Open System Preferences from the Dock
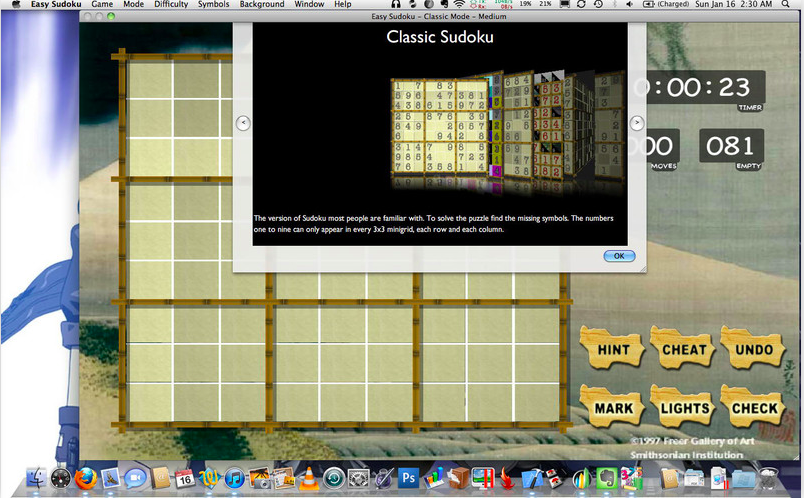804x498 pixels. [x=358, y=478]
